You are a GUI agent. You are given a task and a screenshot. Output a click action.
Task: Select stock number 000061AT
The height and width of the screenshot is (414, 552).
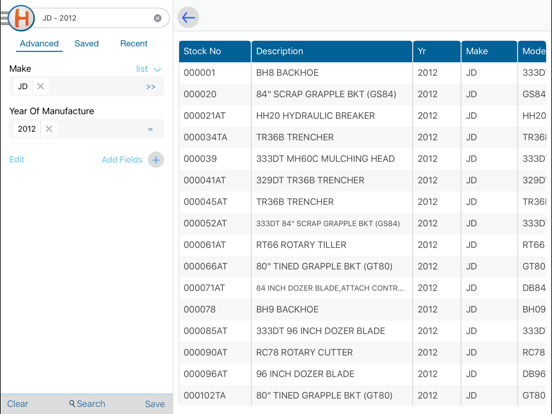point(204,245)
